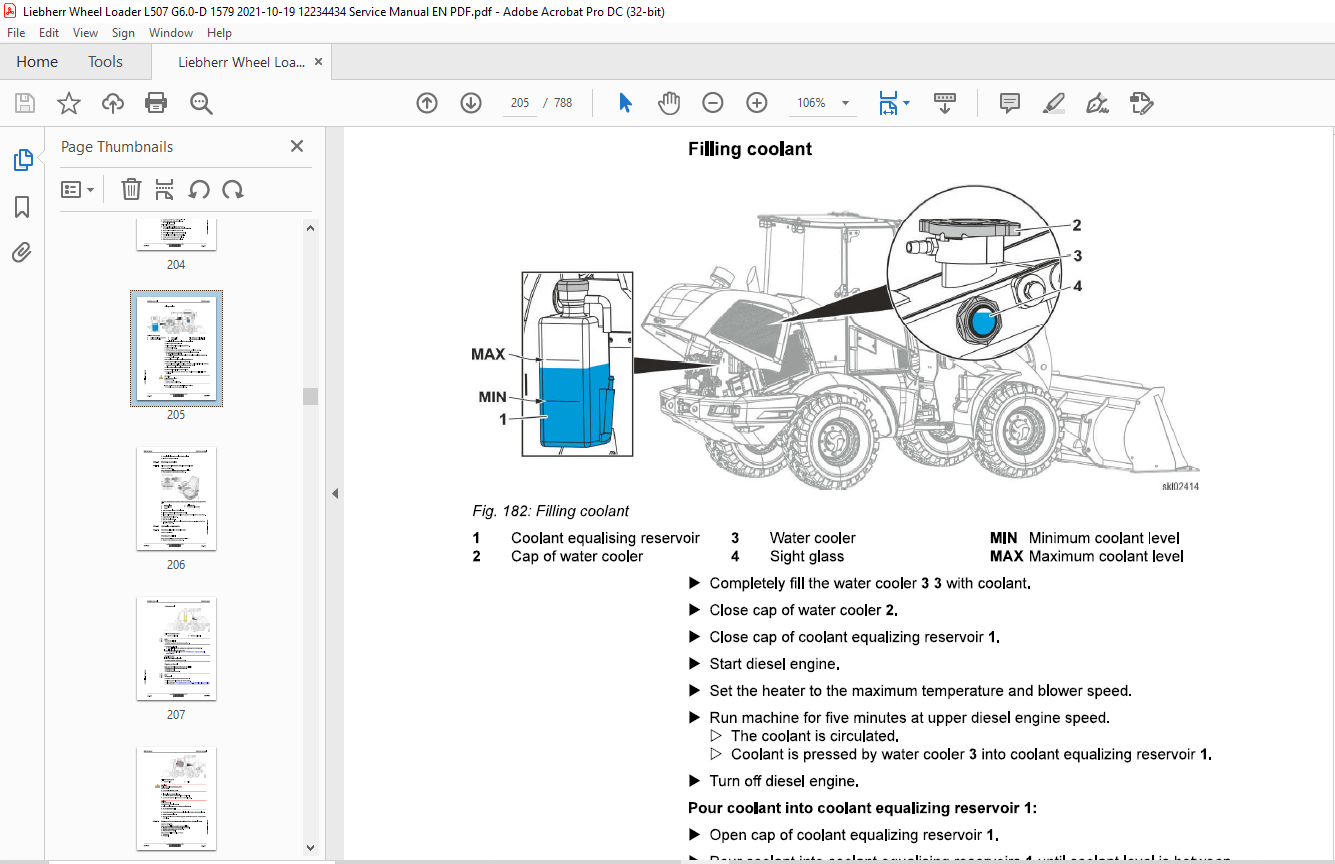
Task: Open the View menu
Action: click(85, 33)
